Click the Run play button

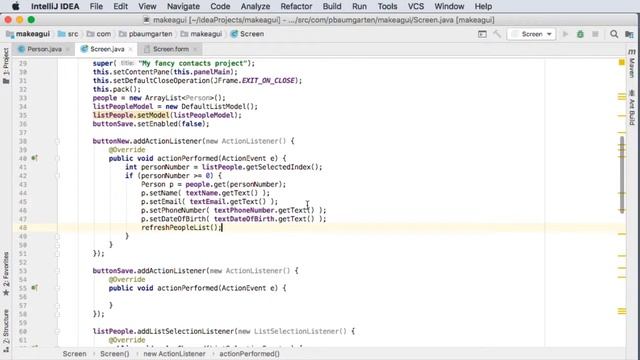pos(565,34)
